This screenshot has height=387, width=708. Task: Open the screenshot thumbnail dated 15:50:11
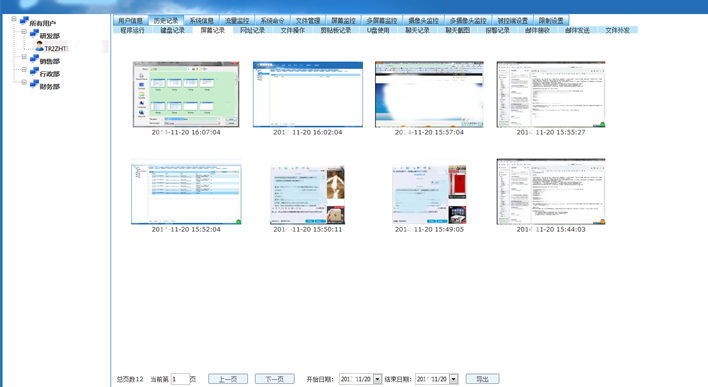307,195
